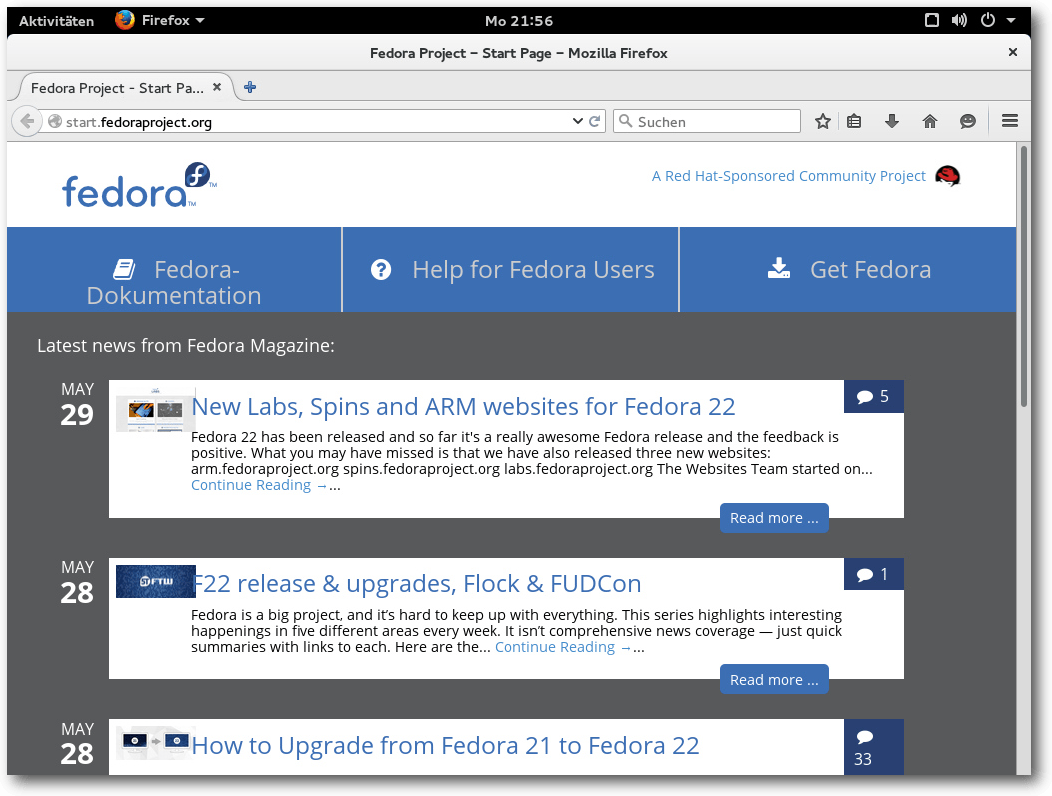Open the Firefox Hello chat smiley icon

(967, 121)
